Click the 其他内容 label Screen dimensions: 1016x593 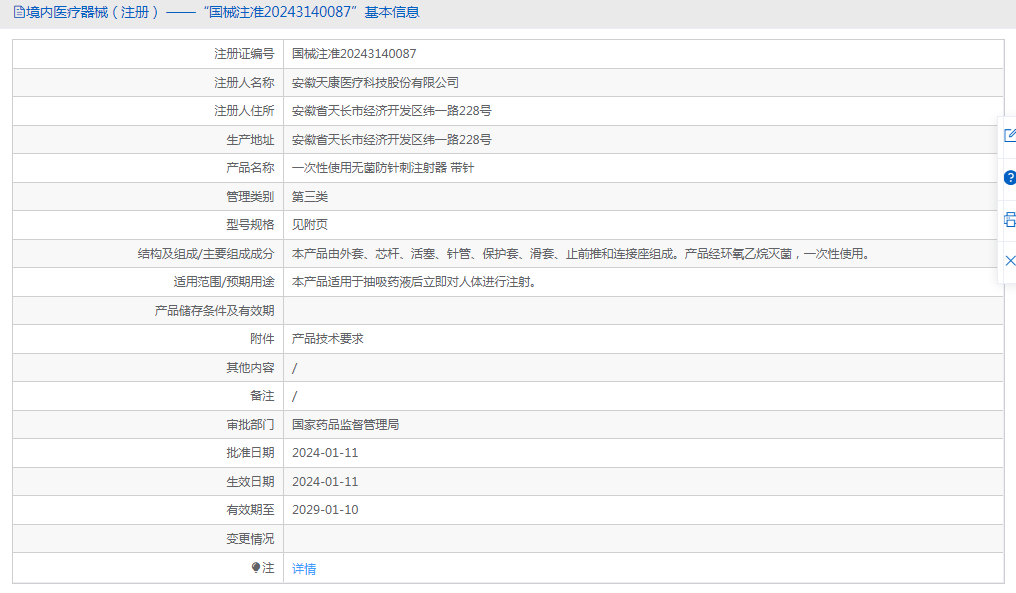pos(250,367)
